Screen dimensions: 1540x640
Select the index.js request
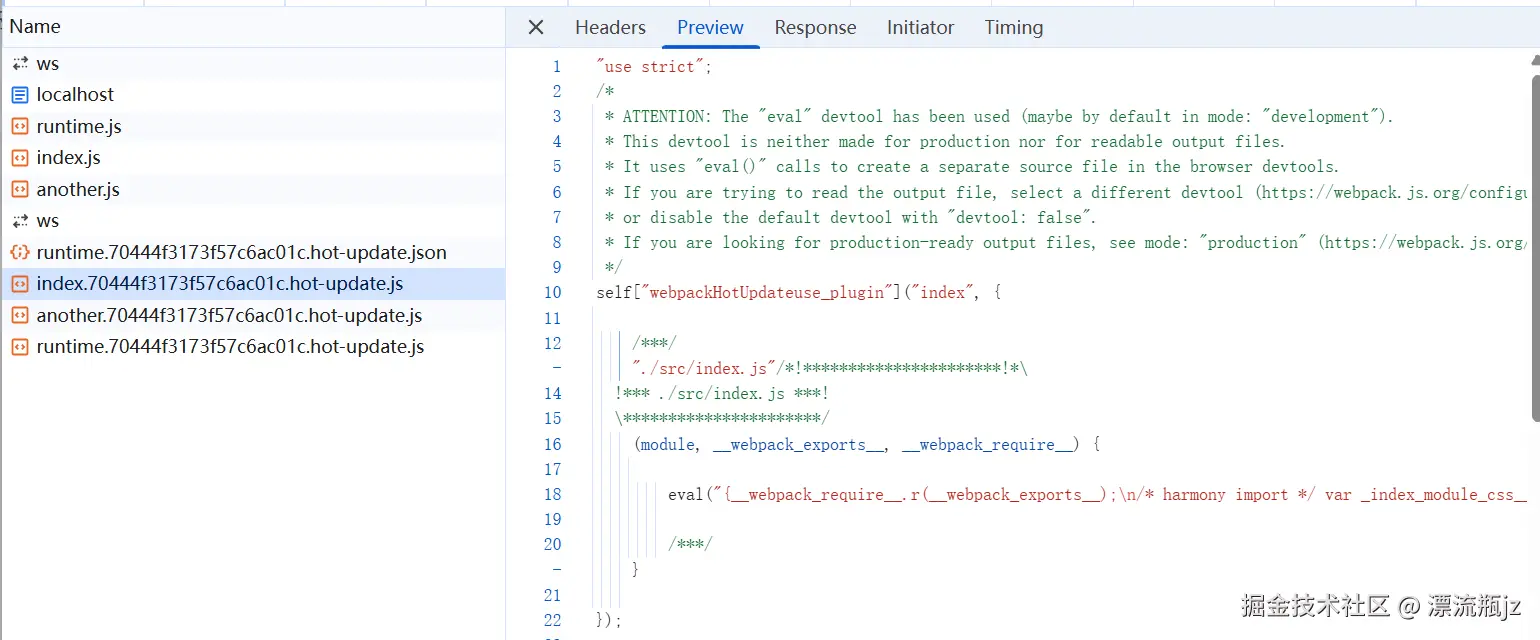tap(252, 158)
